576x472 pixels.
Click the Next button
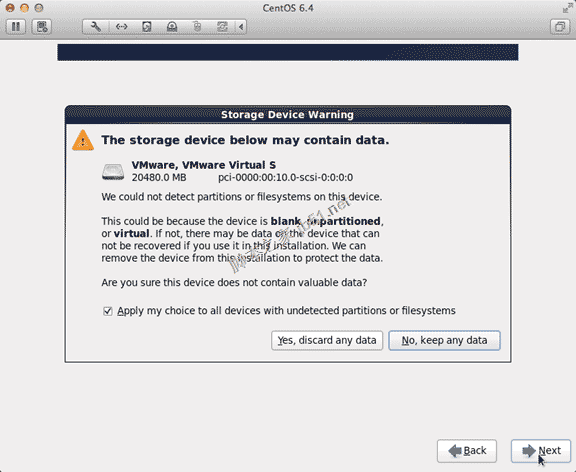point(541,451)
